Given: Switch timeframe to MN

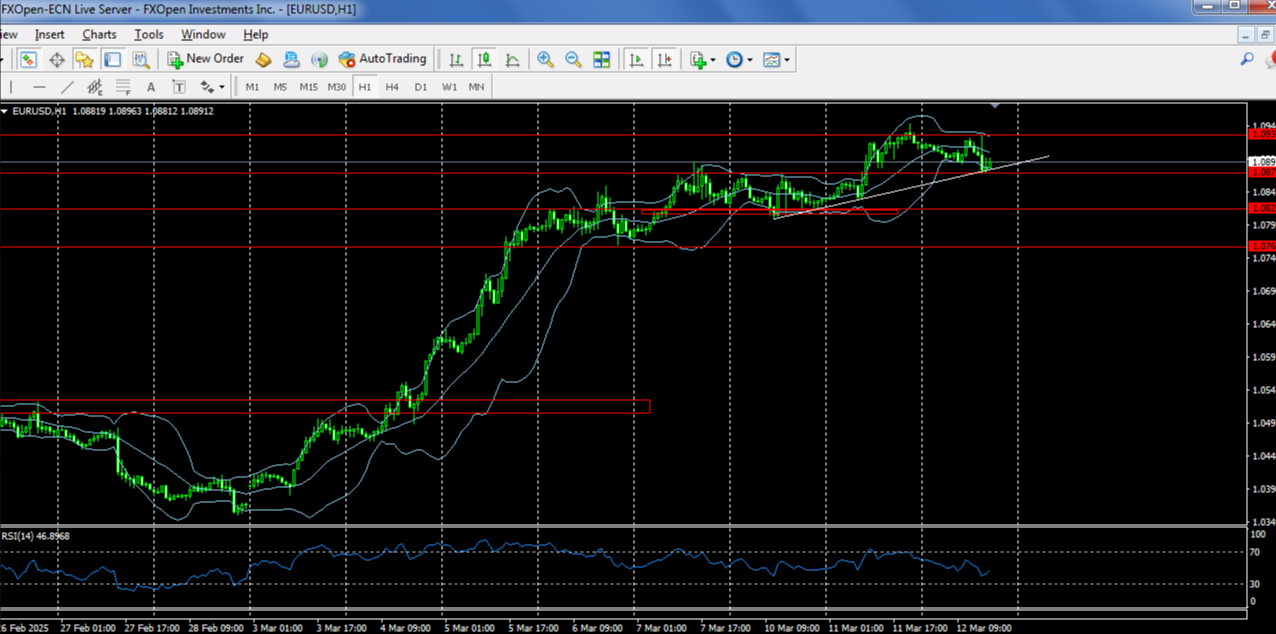Looking at the screenshot, I should [477, 87].
